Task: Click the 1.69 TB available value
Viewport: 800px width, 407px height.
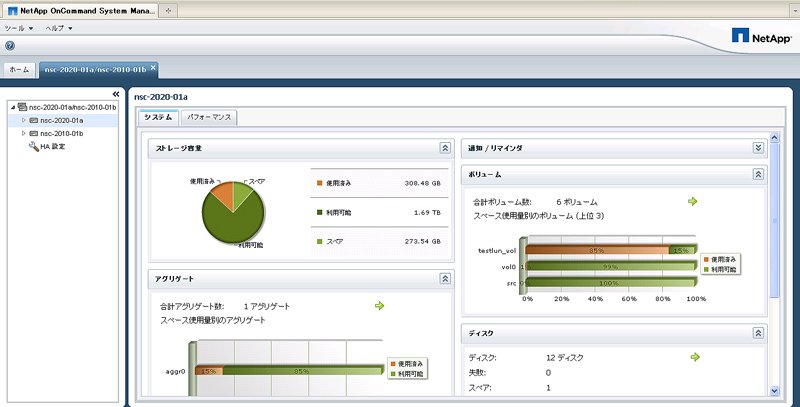Action: pyautogui.click(x=428, y=213)
